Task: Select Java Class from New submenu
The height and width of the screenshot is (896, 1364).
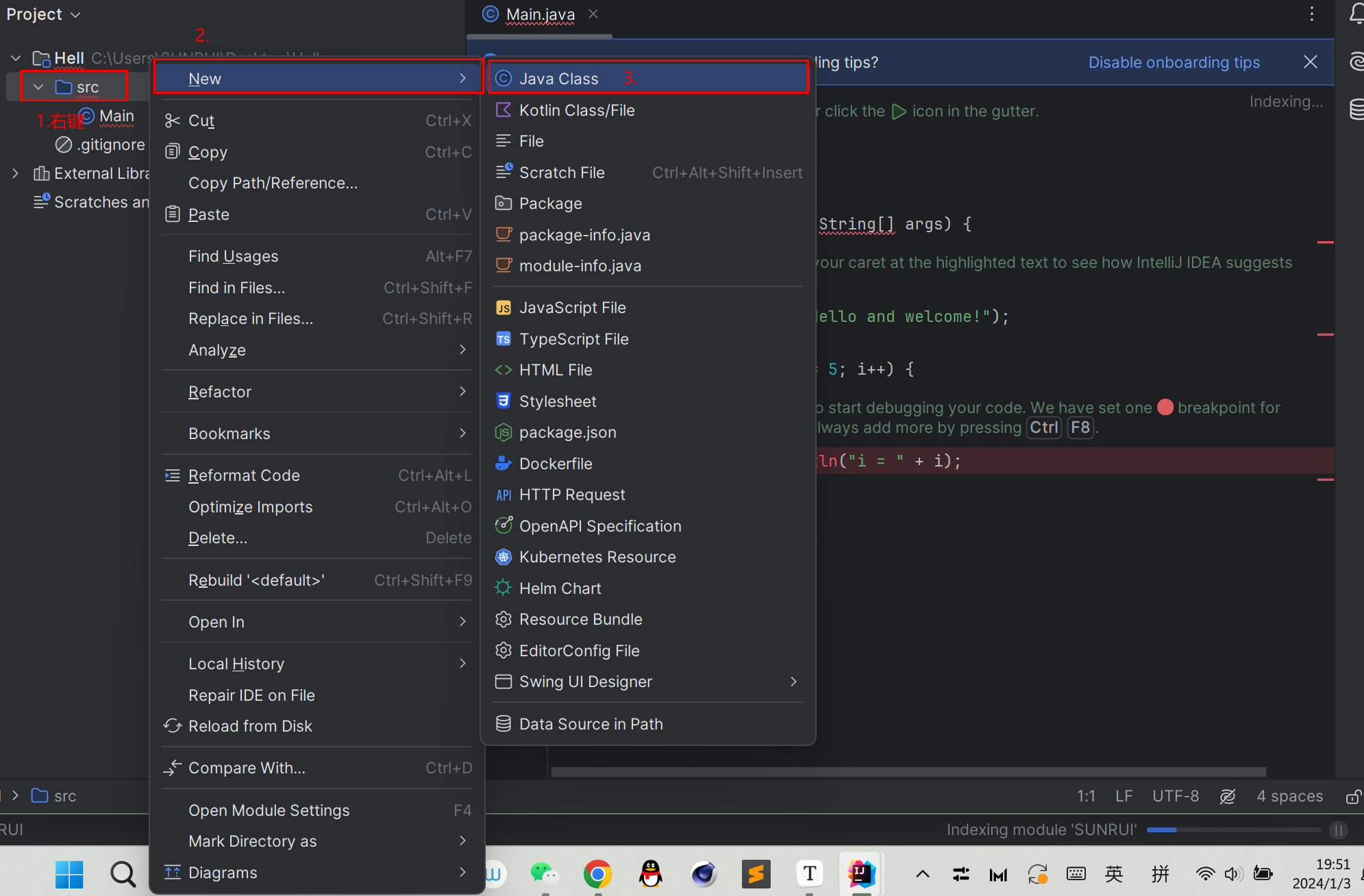Action: [558, 79]
